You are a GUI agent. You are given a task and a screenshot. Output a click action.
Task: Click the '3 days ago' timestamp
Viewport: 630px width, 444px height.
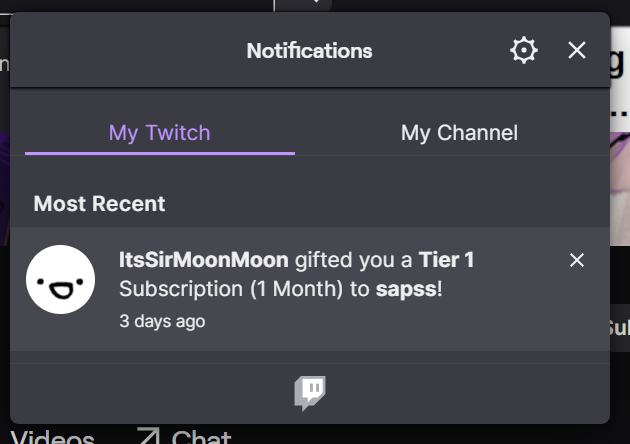162,321
